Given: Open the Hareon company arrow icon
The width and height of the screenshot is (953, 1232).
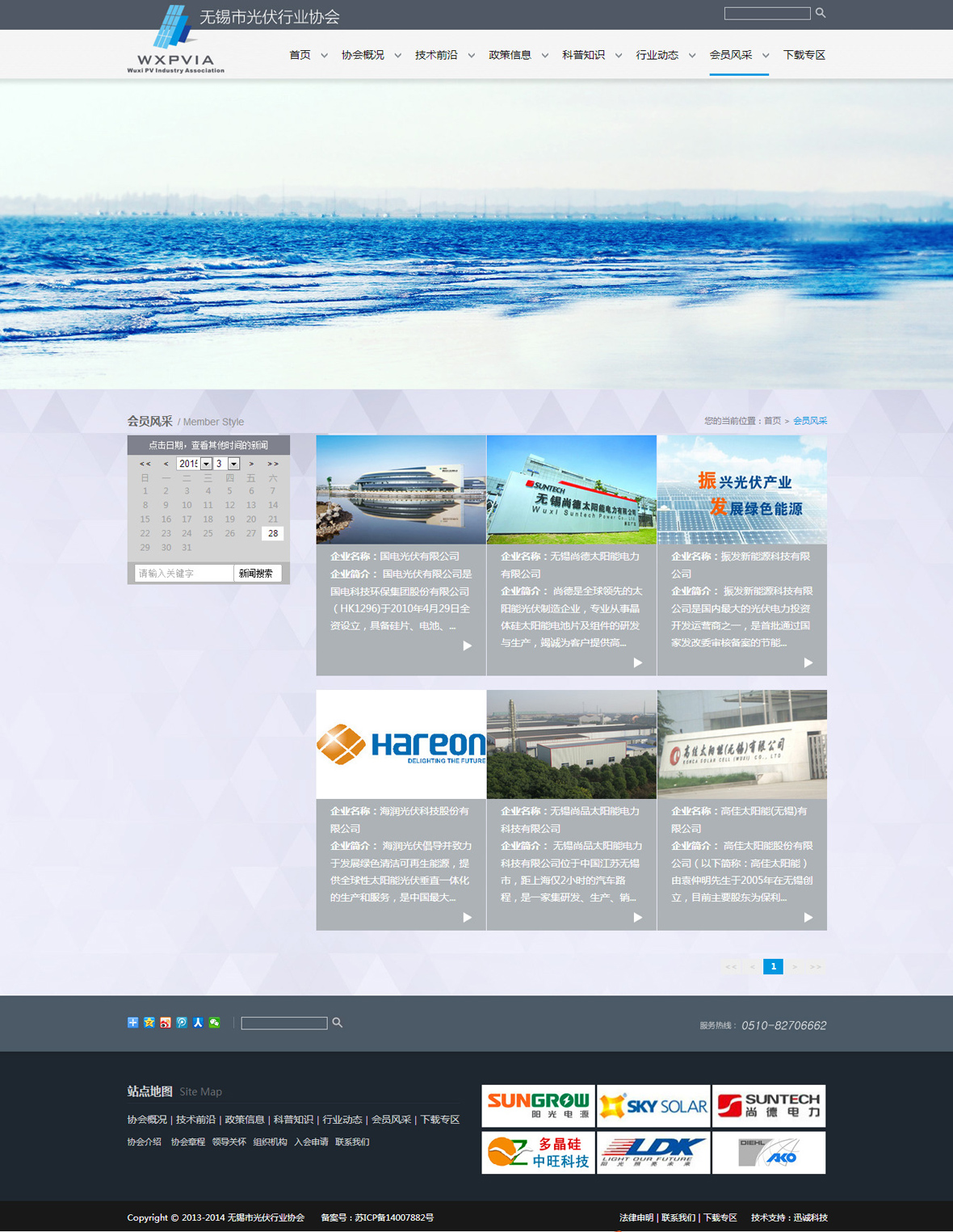Looking at the screenshot, I should (467, 917).
